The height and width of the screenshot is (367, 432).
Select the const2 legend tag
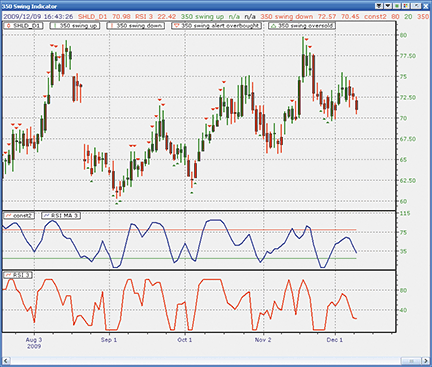pos(19,216)
